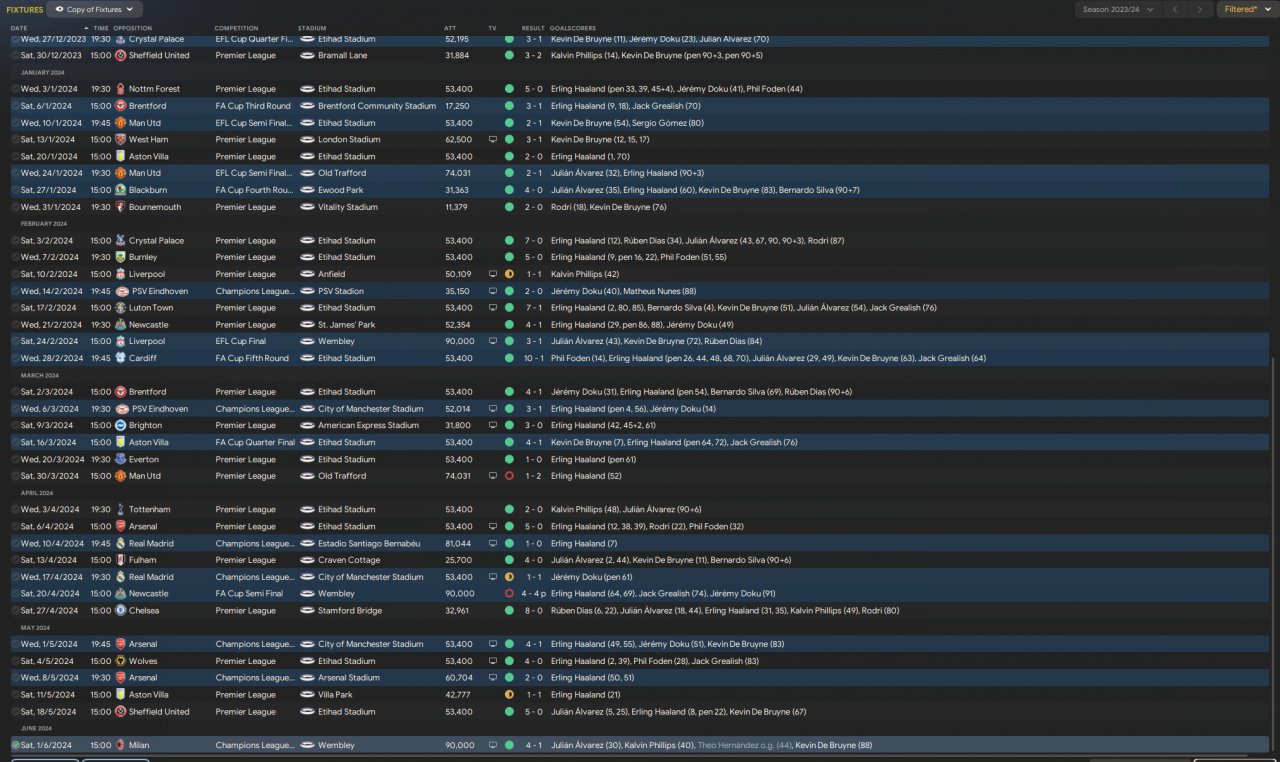
Task: Click the EFL Cup Final competition cell
Action: [243, 341]
